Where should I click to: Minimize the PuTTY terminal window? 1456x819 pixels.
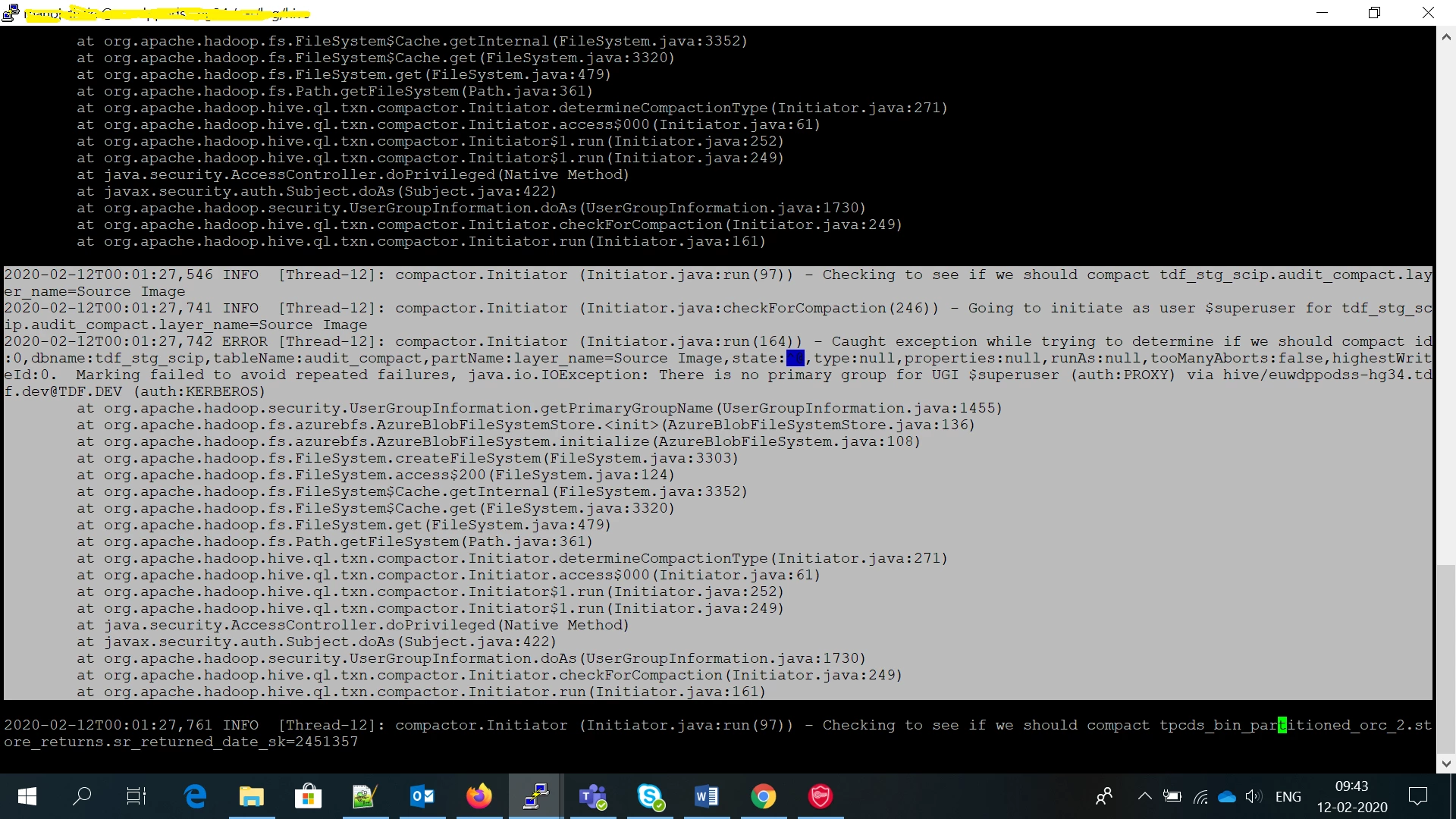coord(1322,12)
